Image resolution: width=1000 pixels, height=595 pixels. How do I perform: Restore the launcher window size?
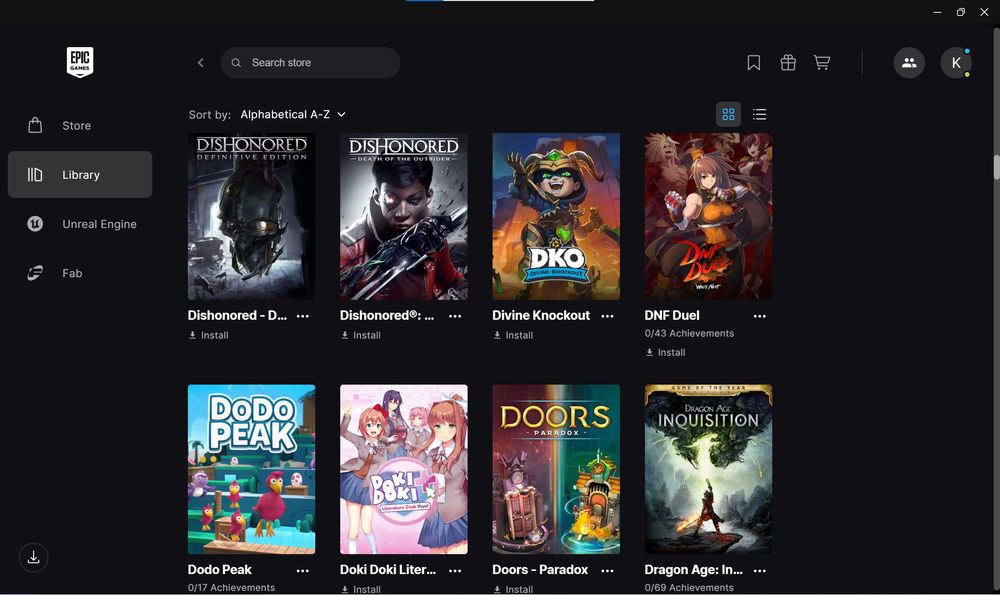tap(960, 12)
